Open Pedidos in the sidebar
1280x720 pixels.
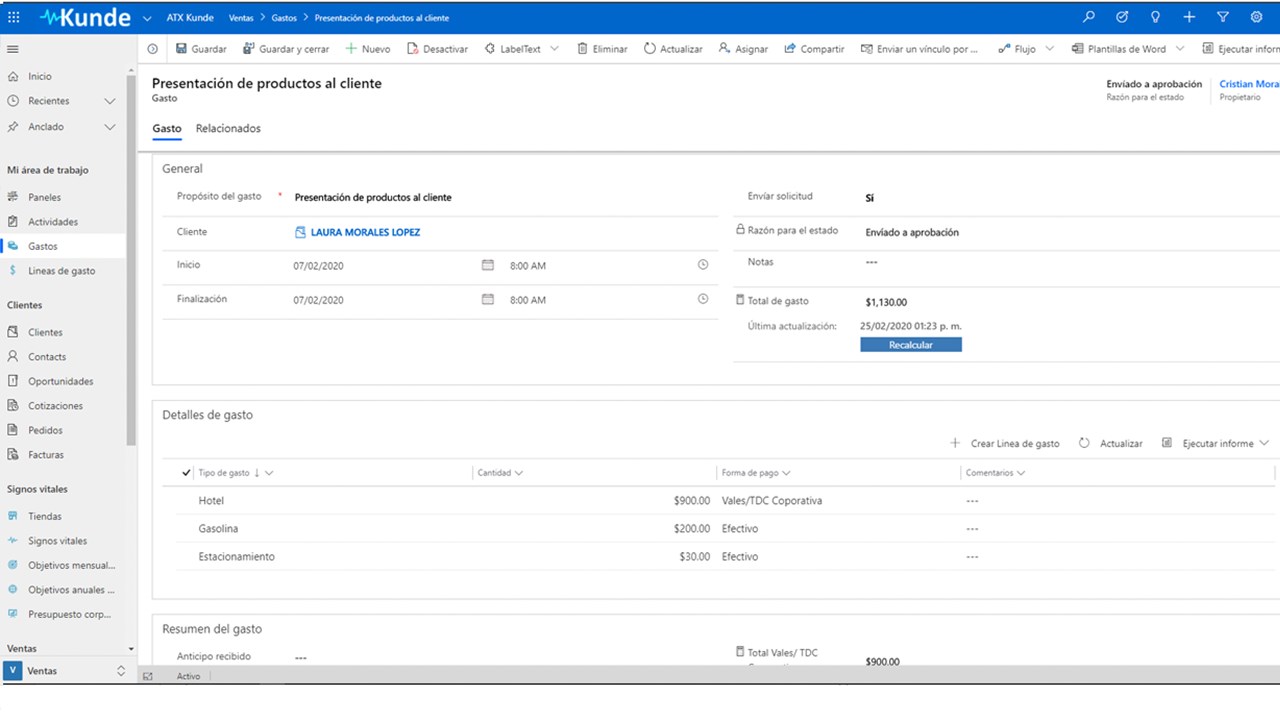click(x=45, y=431)
